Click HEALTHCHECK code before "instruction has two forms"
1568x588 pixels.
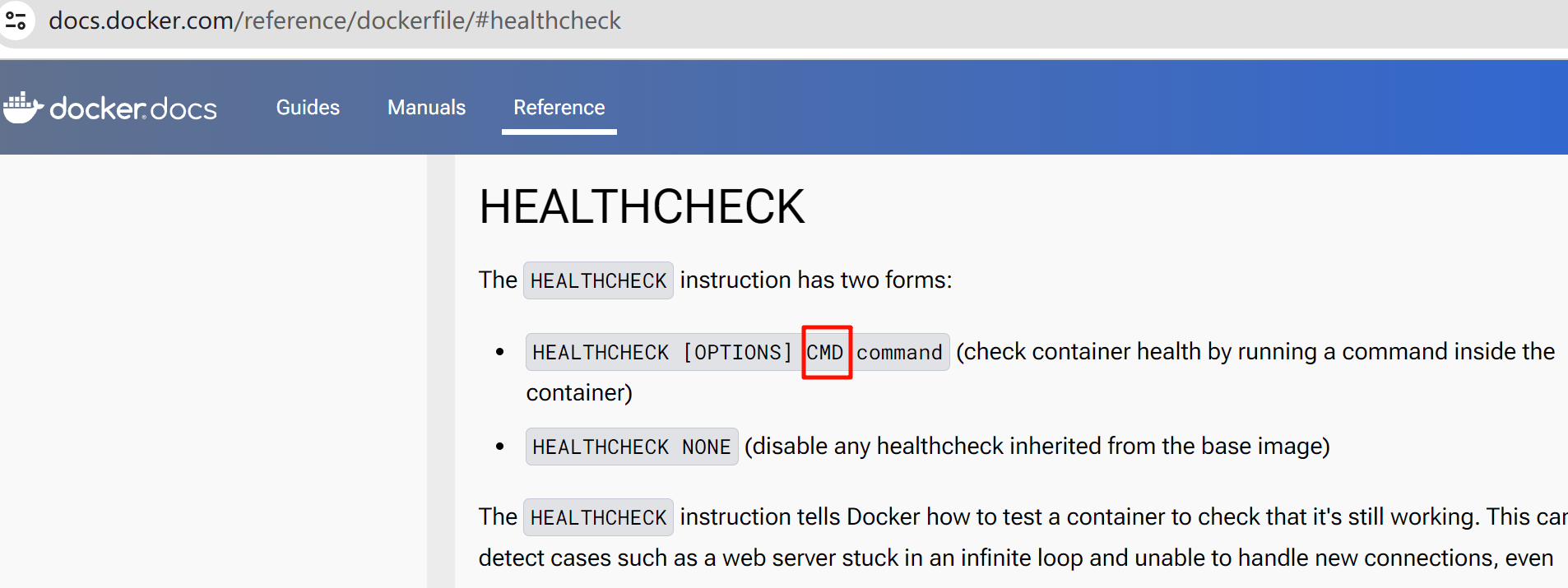[x=598, y=280]
